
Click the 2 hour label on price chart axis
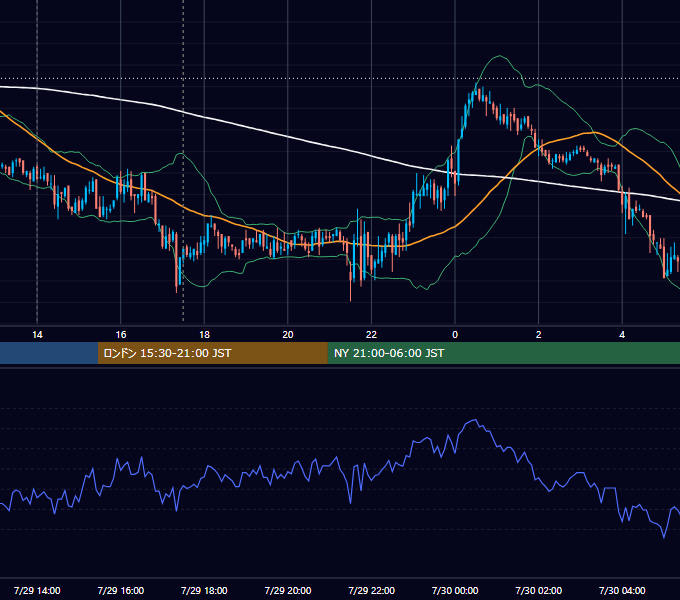539,335
